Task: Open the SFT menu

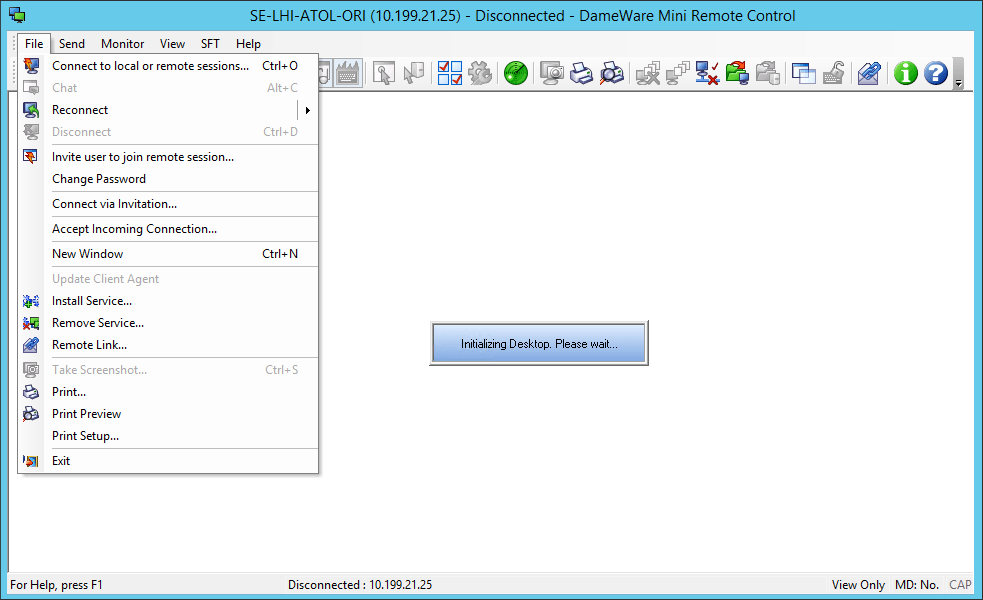Action: point(211,44)
